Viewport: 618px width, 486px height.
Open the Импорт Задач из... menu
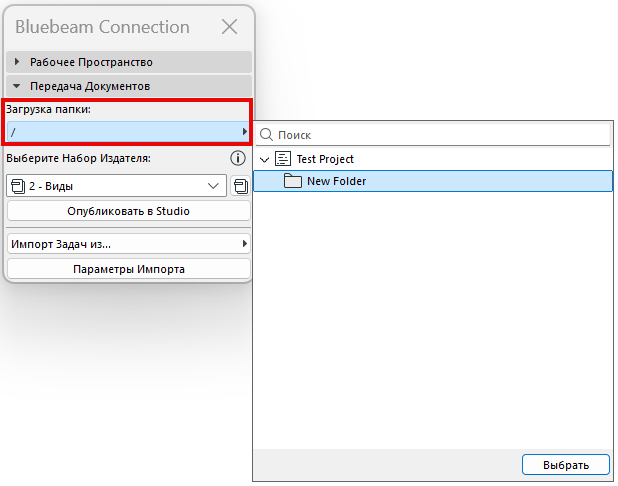(127, 244)
